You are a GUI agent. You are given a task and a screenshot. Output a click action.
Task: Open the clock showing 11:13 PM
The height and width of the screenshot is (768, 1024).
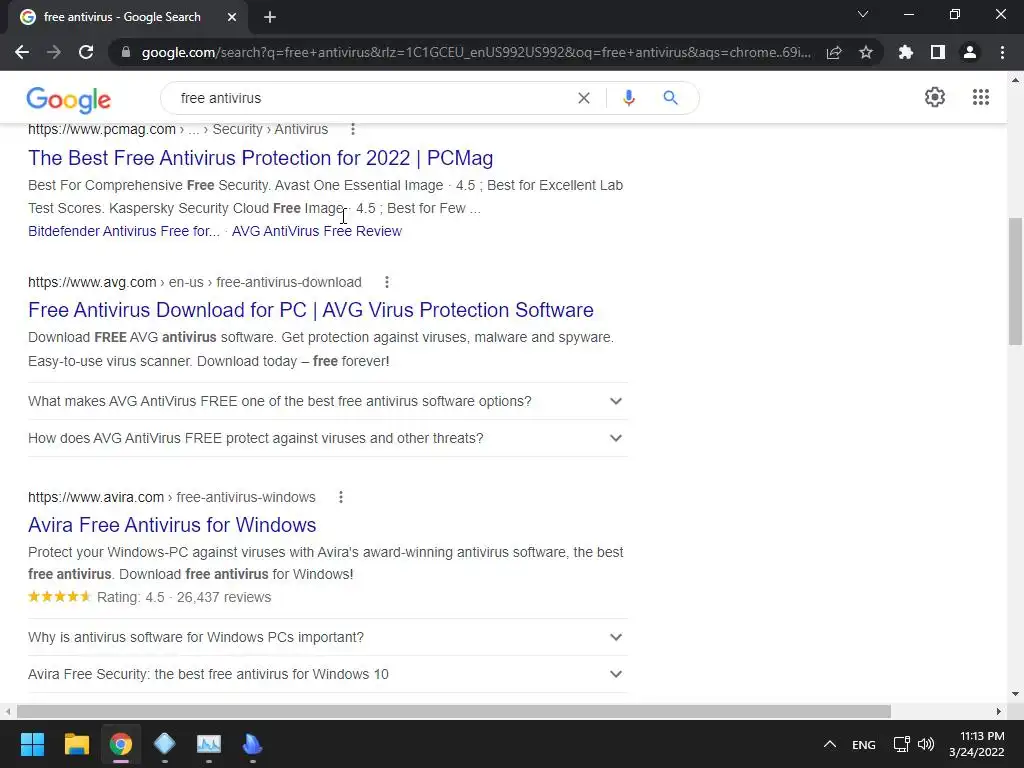[976, 744]
